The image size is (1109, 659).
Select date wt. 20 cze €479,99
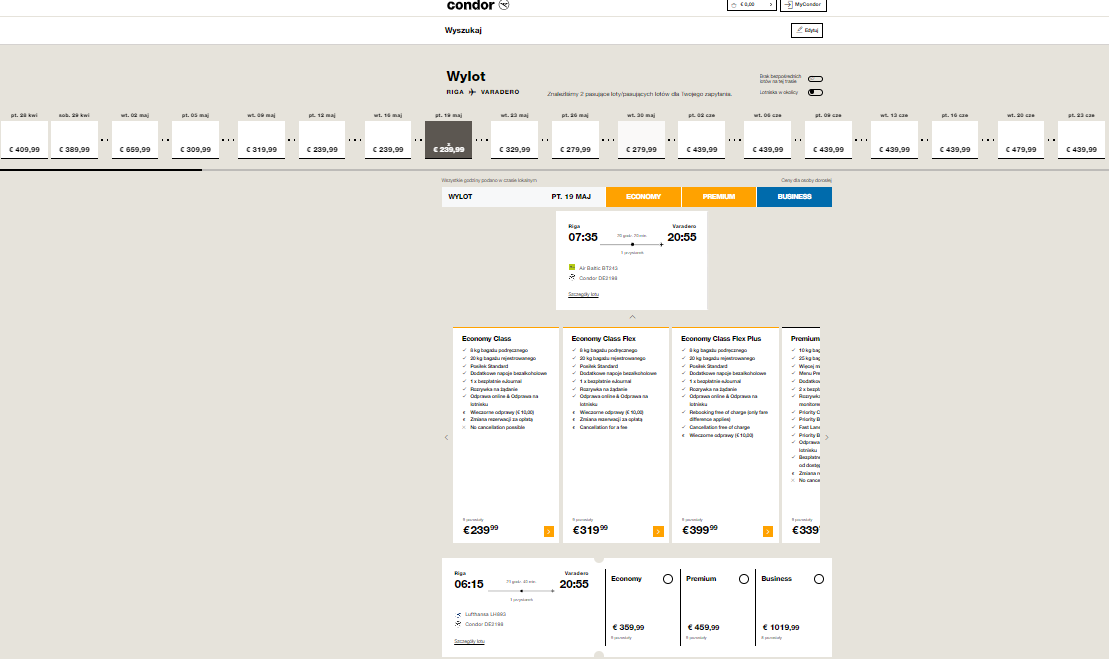pos(1021,139)
